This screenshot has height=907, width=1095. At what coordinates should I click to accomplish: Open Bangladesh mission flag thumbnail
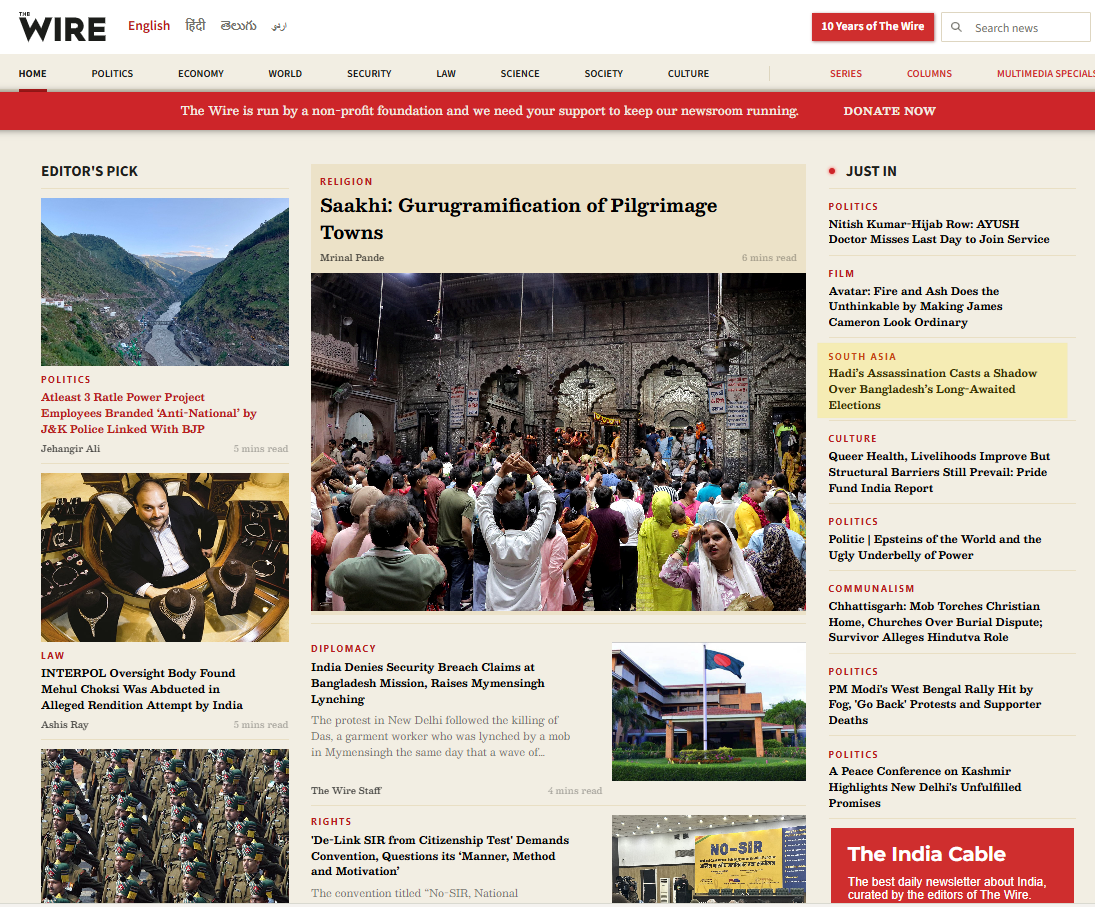708,711
